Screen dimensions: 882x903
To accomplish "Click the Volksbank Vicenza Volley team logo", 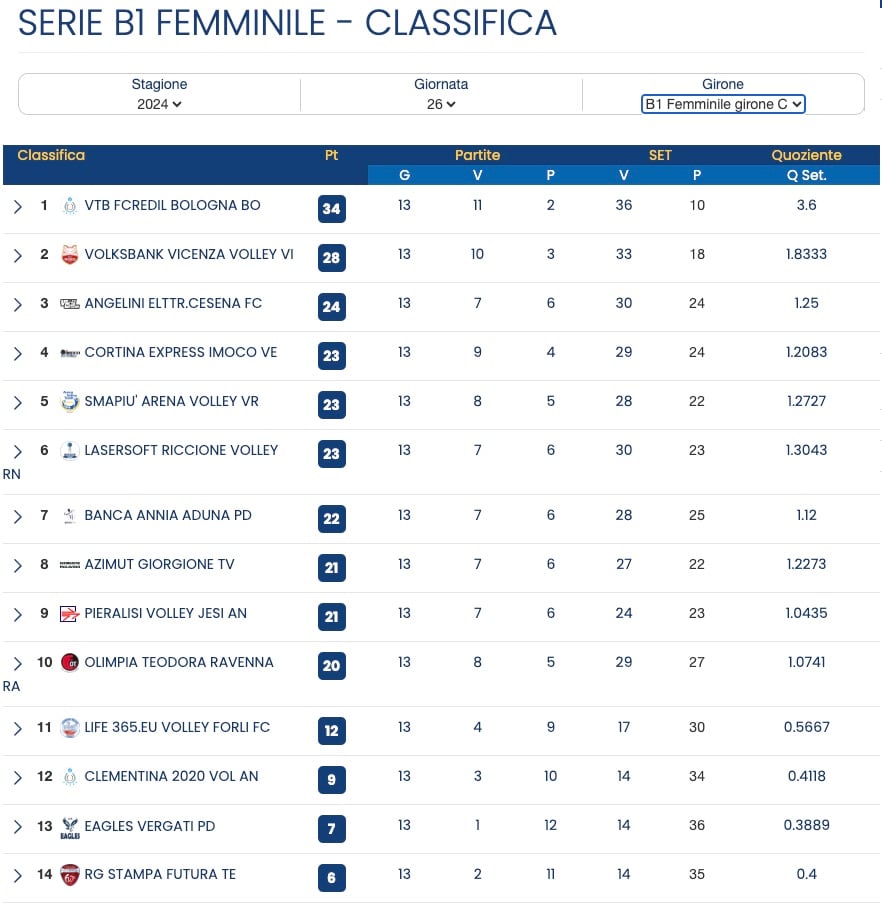I will (70, 255).
